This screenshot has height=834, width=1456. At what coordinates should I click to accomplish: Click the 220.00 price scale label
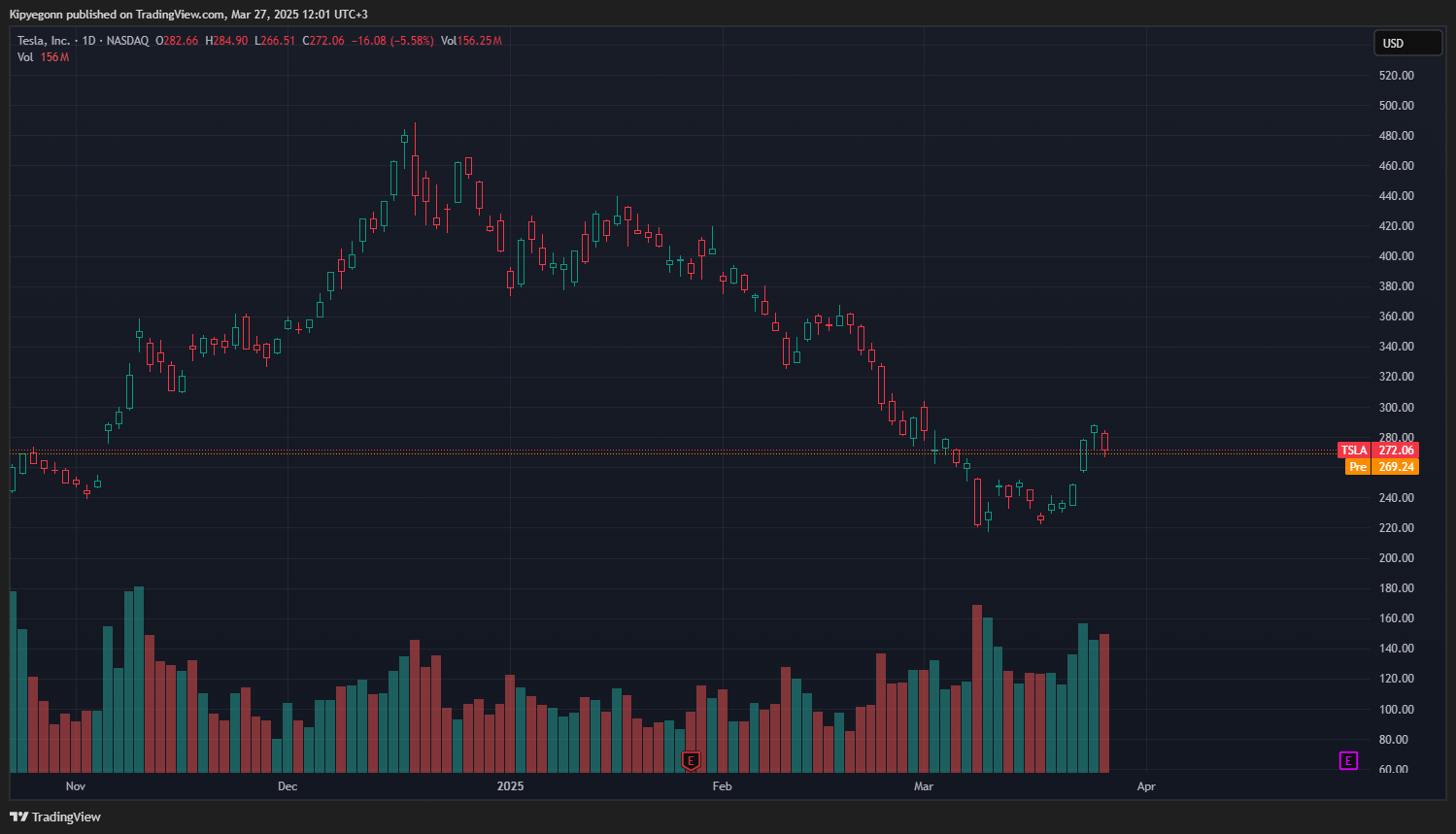click(1397, 528)
